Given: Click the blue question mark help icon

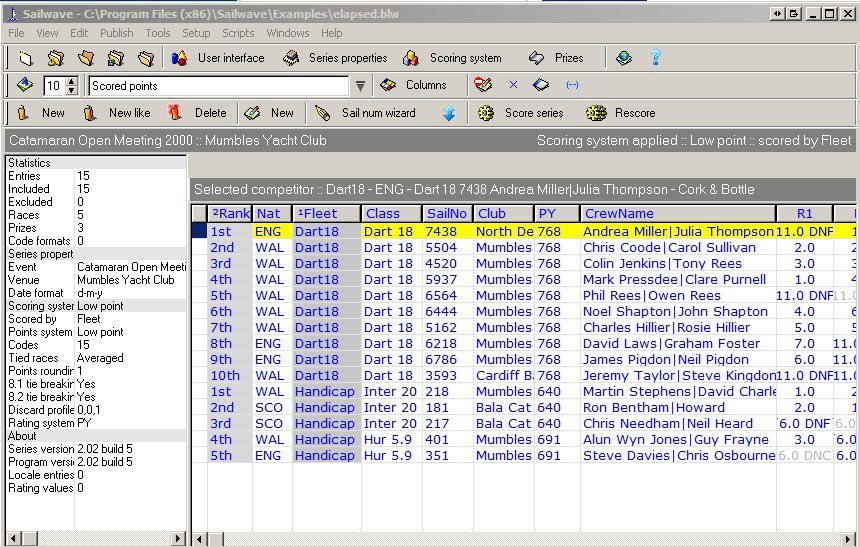Looking at the screenshot, I should pyautogui.click(x=655, y=58).
